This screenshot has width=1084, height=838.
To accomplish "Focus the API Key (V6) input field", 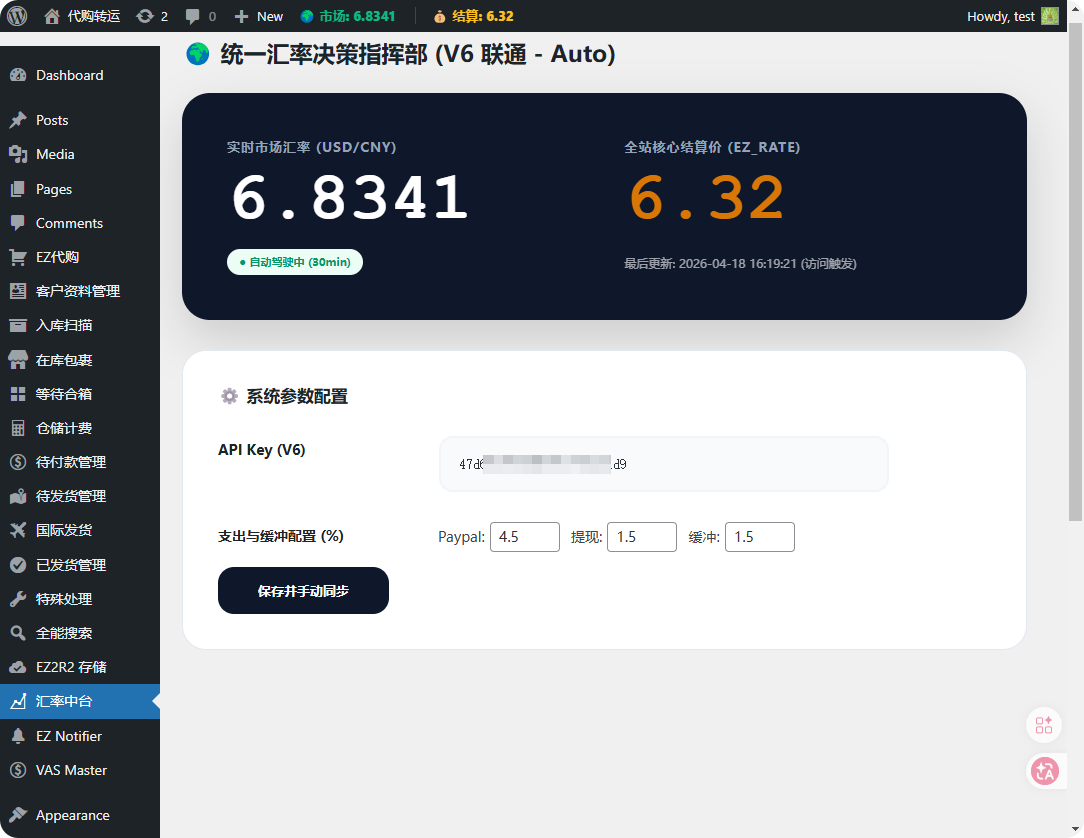I will 663,464.
